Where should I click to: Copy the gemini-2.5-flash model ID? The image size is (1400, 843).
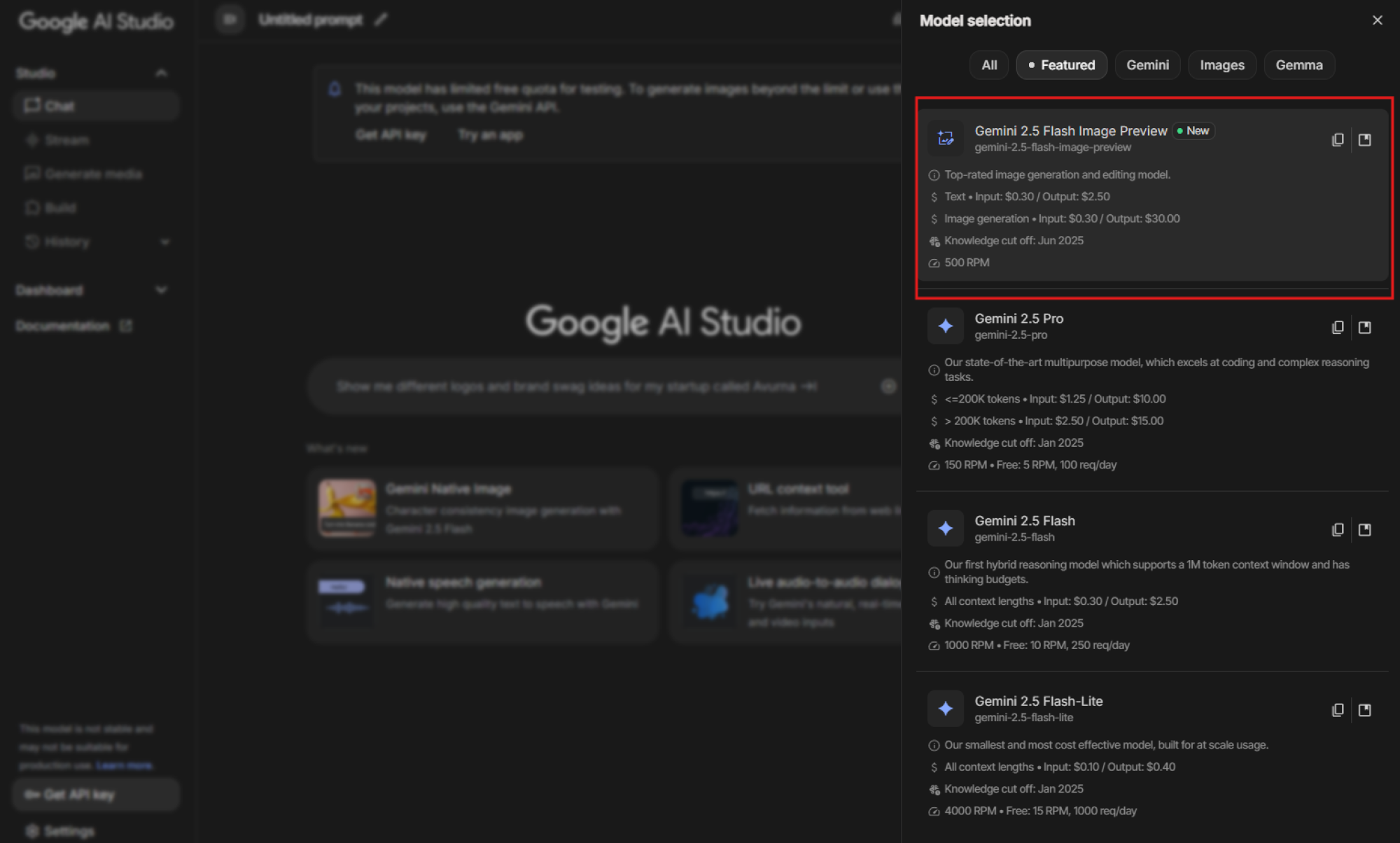click(x=1338, y=529)
